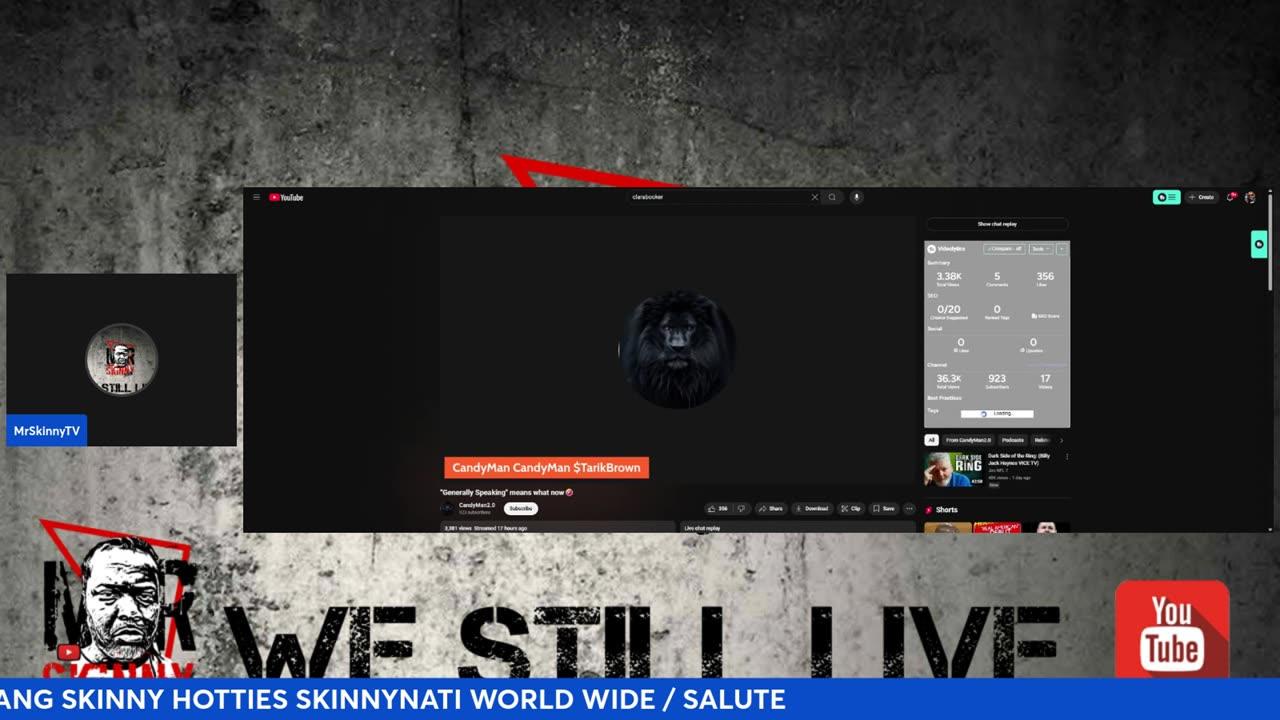
Task: Open Dark Side of the Ring thumbnail
Action: 953,470
